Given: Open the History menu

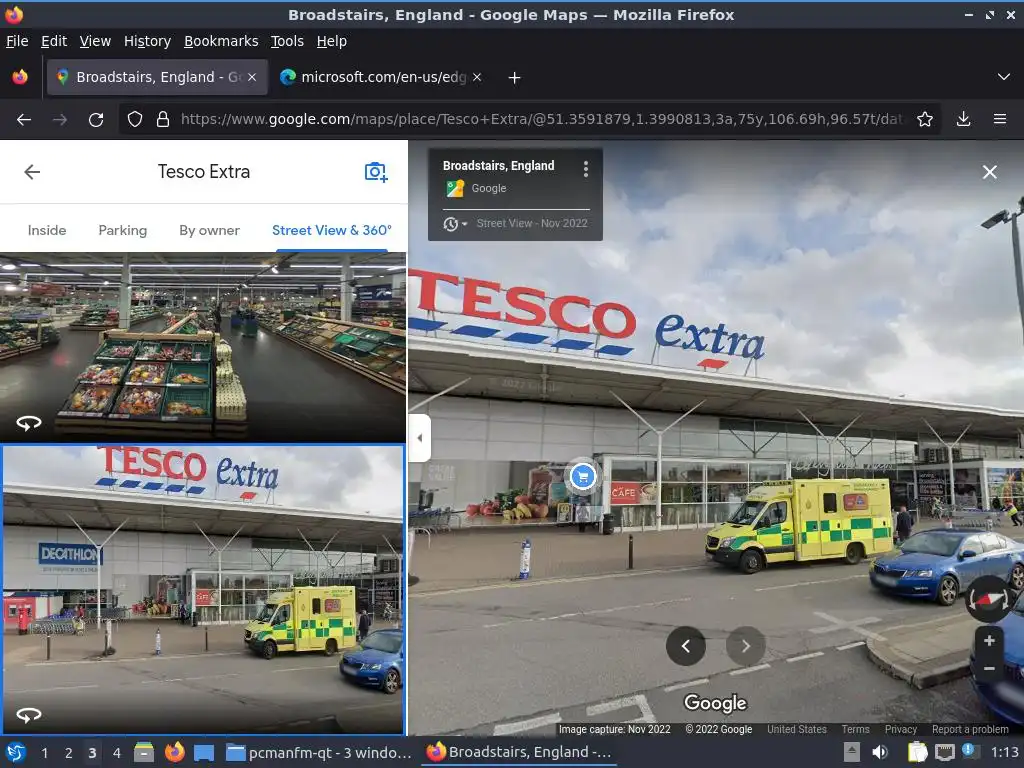Looking at the screenshot, I should pyautogui.click(x=147, y=41).
